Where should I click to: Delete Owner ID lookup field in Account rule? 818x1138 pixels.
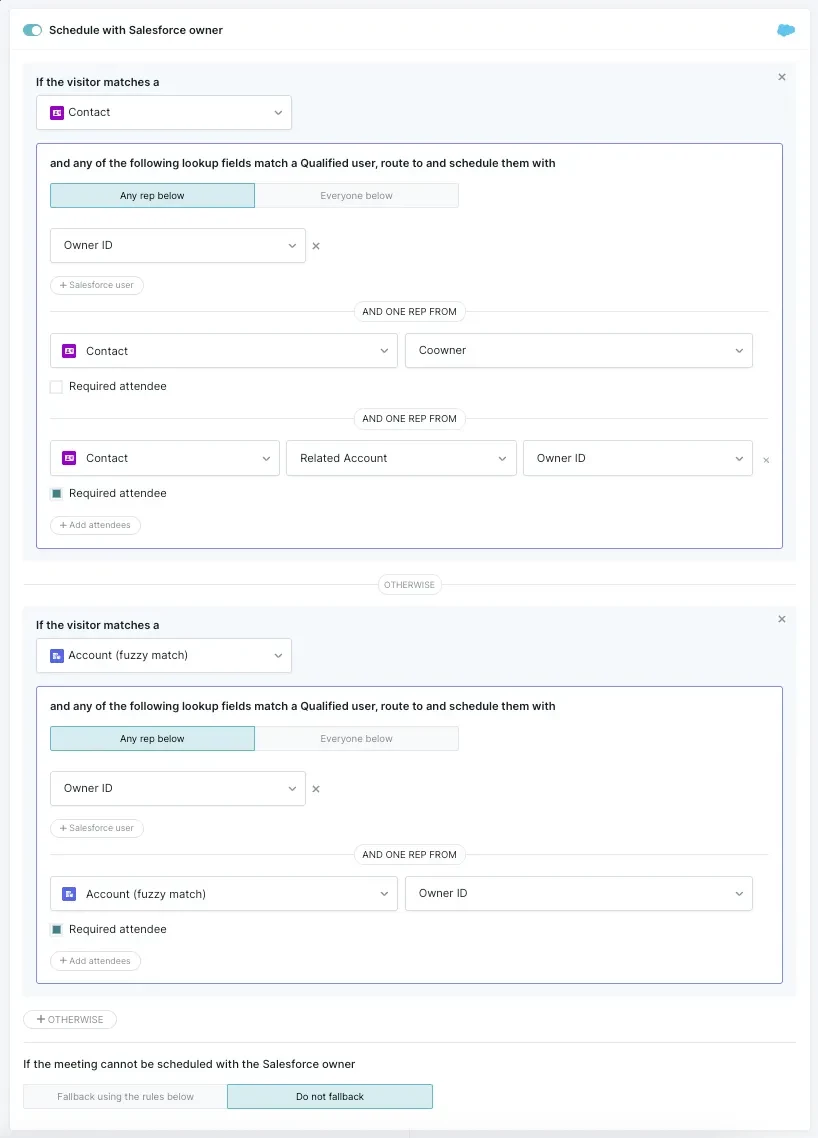316,789
